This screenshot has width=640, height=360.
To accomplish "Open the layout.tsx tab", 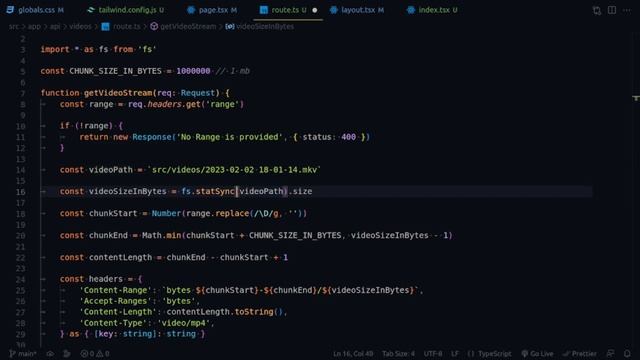I will [357, 10].
